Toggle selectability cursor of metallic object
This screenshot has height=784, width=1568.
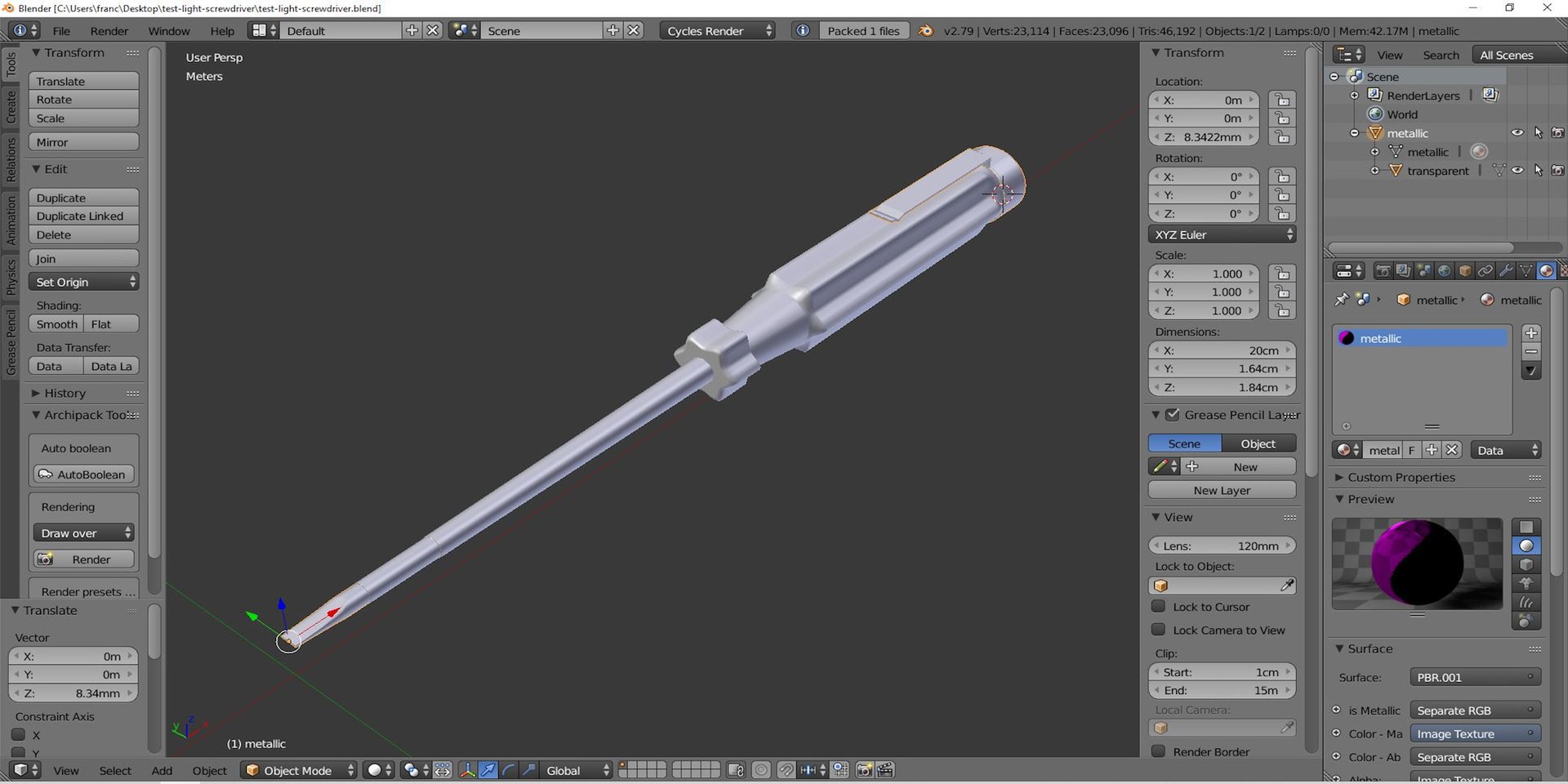coord(1538,133)
